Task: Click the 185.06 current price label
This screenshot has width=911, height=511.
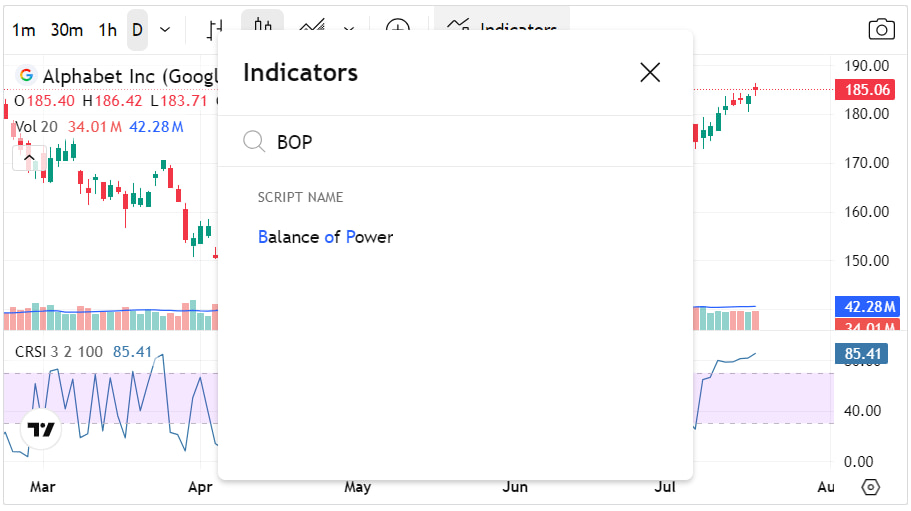Action: pyautogui.click(x=867, y=89)
